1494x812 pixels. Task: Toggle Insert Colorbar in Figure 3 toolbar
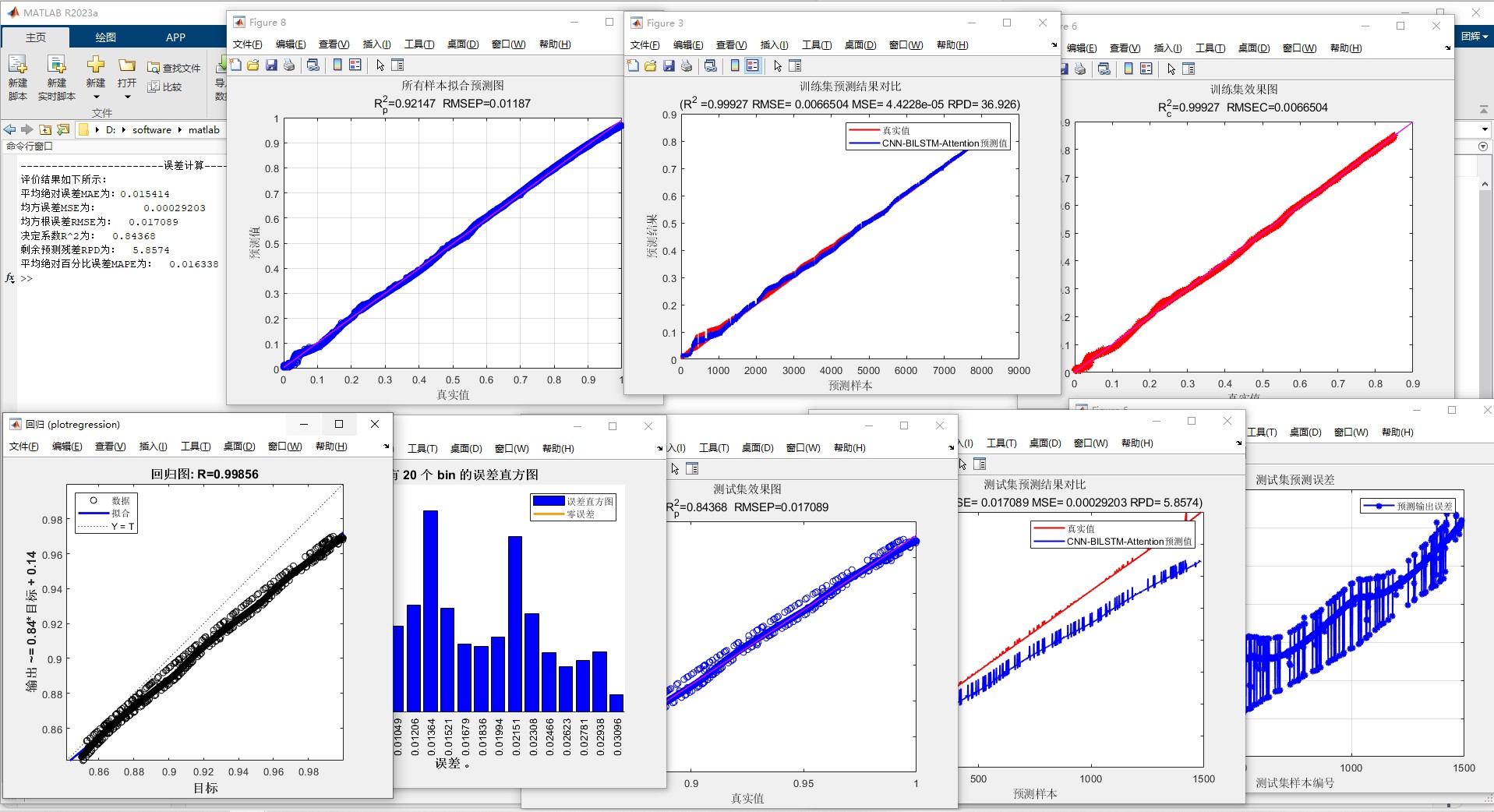[x=735, y=65]
